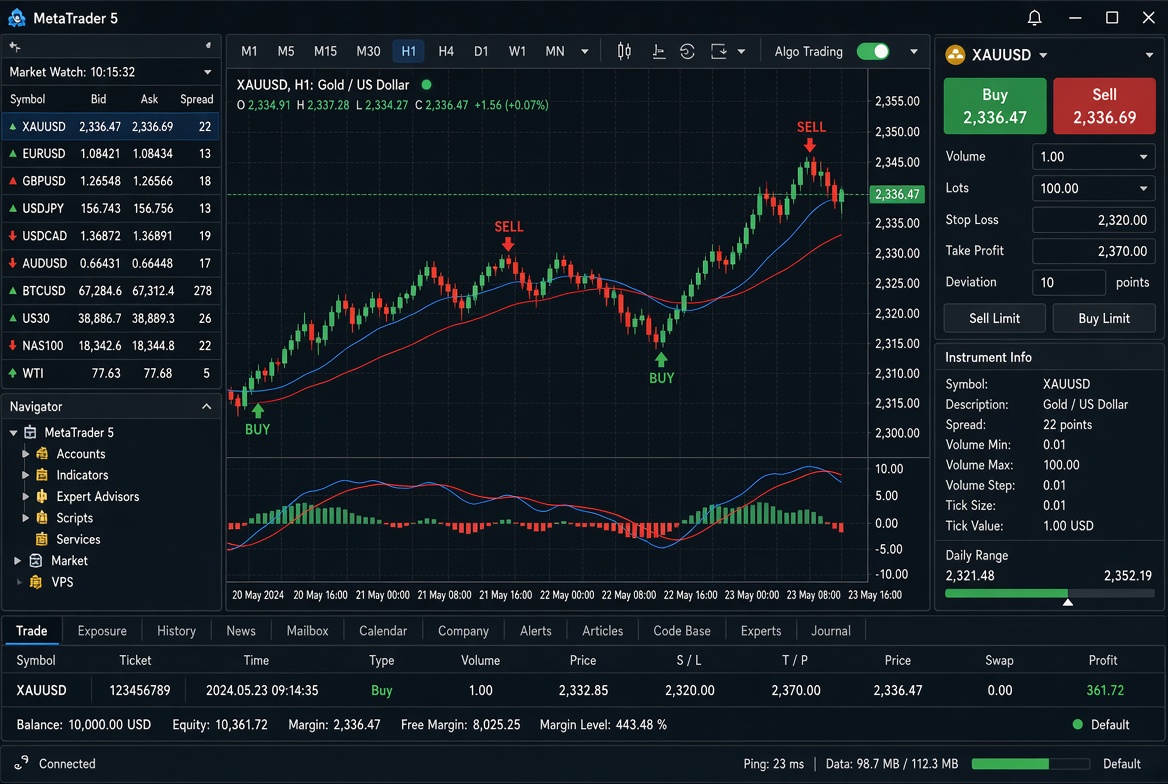Image resolution: width=1168 pixels, height=784 pixels.
Task: Expand the Market node arrow in Navigator
Action: pyautogui.click(x=17, y=560)
